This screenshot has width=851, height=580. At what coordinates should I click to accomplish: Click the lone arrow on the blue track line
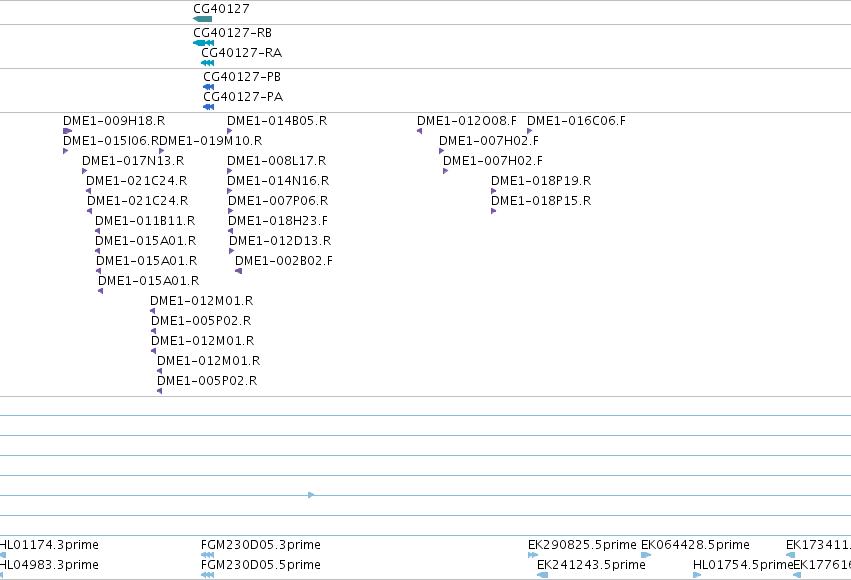point(311,495)
